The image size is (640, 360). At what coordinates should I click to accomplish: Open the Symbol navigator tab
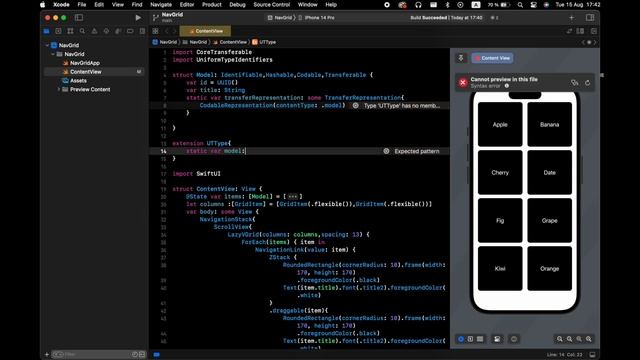[70, 31]
